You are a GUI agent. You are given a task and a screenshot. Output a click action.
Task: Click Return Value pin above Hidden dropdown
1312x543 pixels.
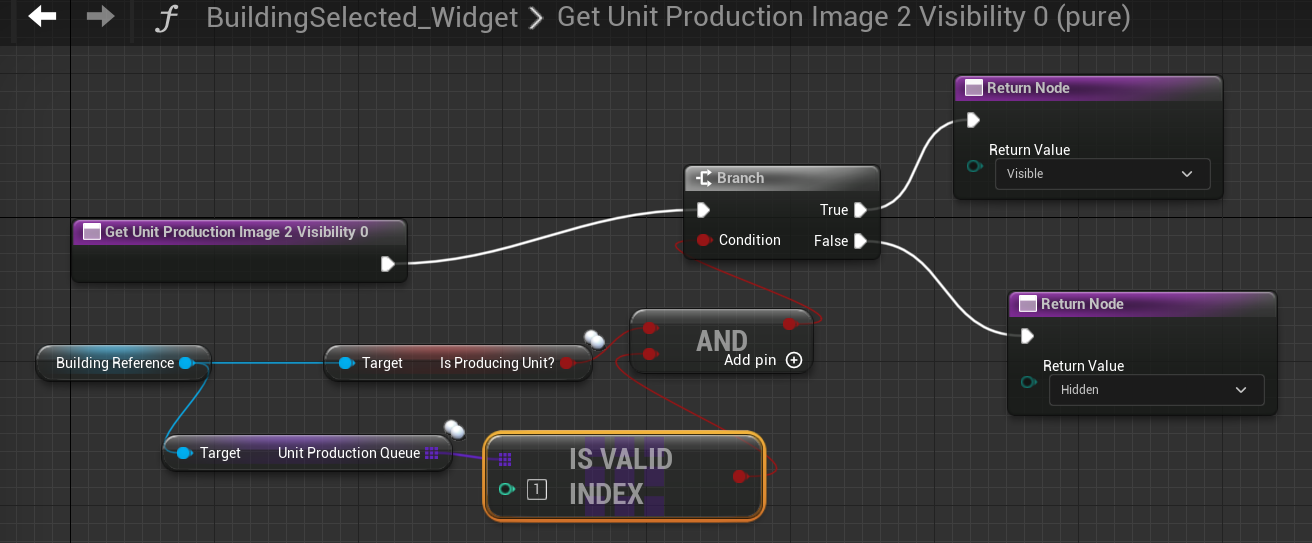(x=1027, y=382)
